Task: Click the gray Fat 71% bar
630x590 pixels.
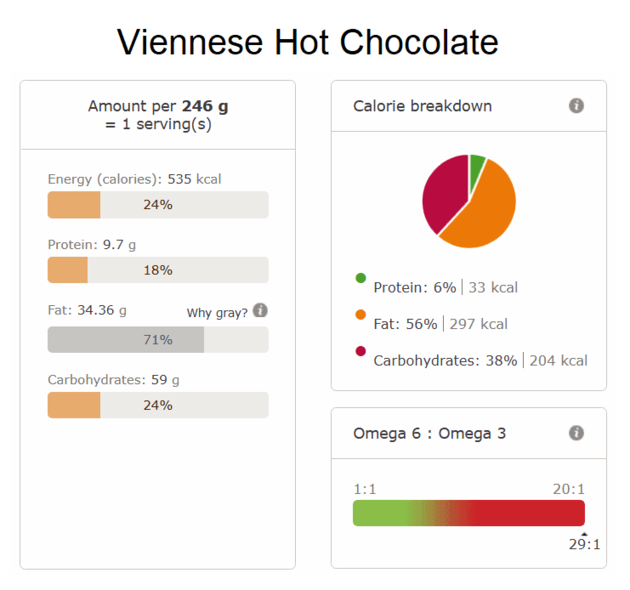Action: 158,340
